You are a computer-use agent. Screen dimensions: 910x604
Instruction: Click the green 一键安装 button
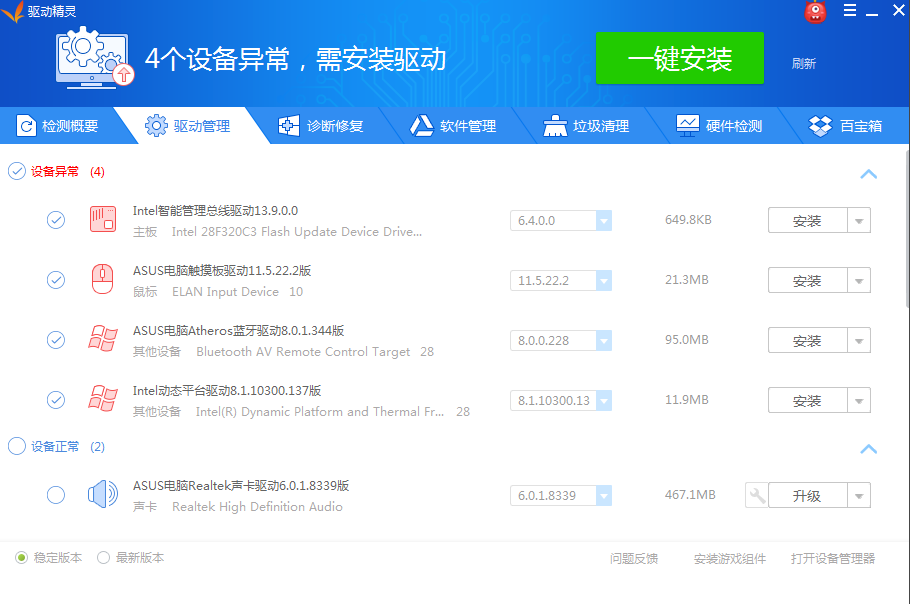(x=679, y=58)
